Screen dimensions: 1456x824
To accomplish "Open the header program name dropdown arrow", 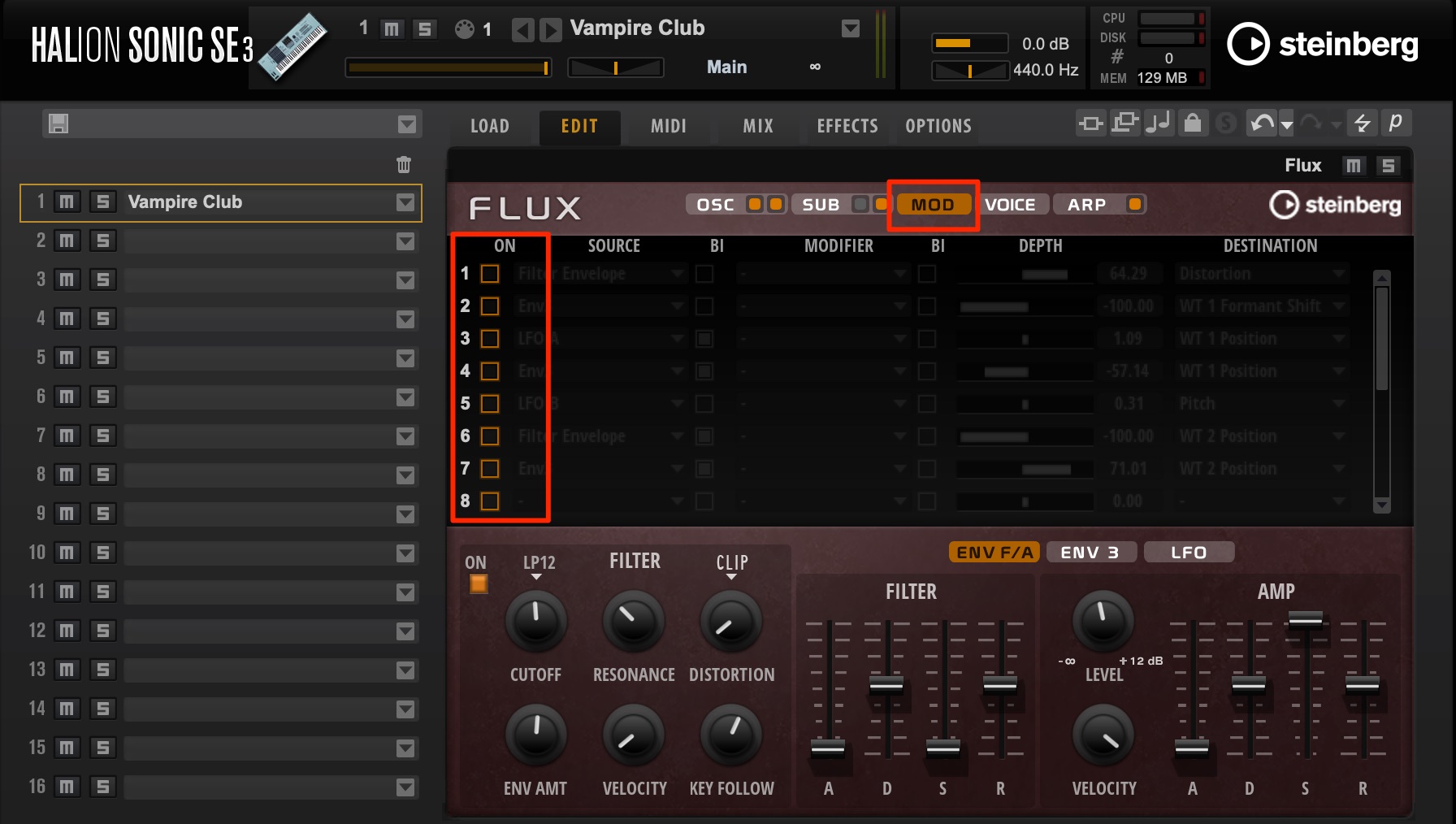I will click(x=851, y=29).
